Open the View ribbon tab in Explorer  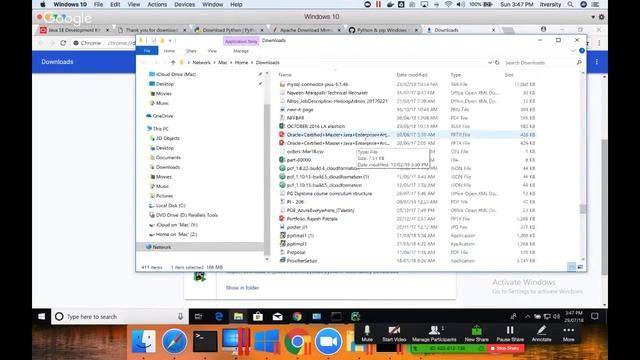point(212,51)
